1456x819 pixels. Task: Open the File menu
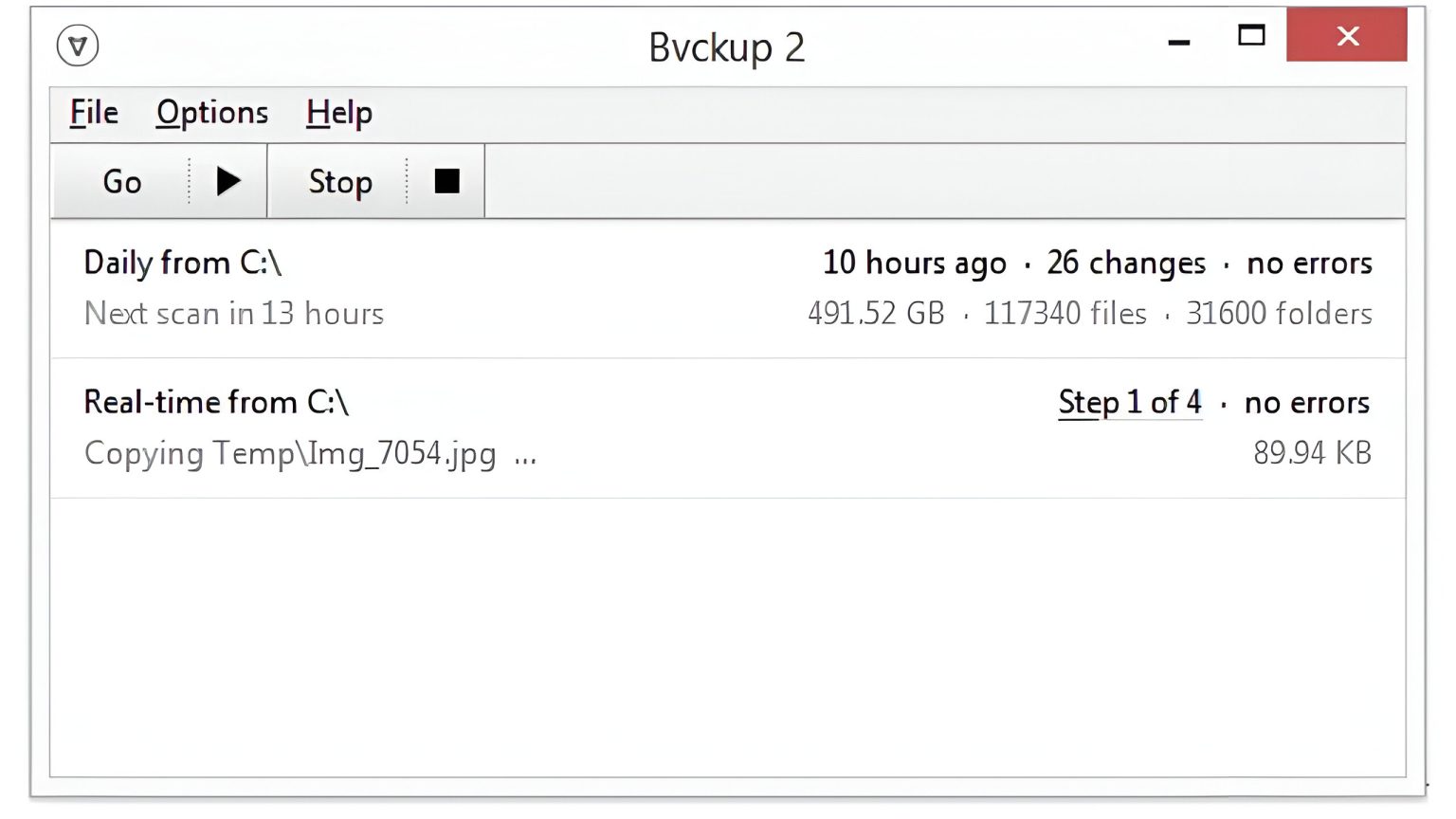[94, 113]
